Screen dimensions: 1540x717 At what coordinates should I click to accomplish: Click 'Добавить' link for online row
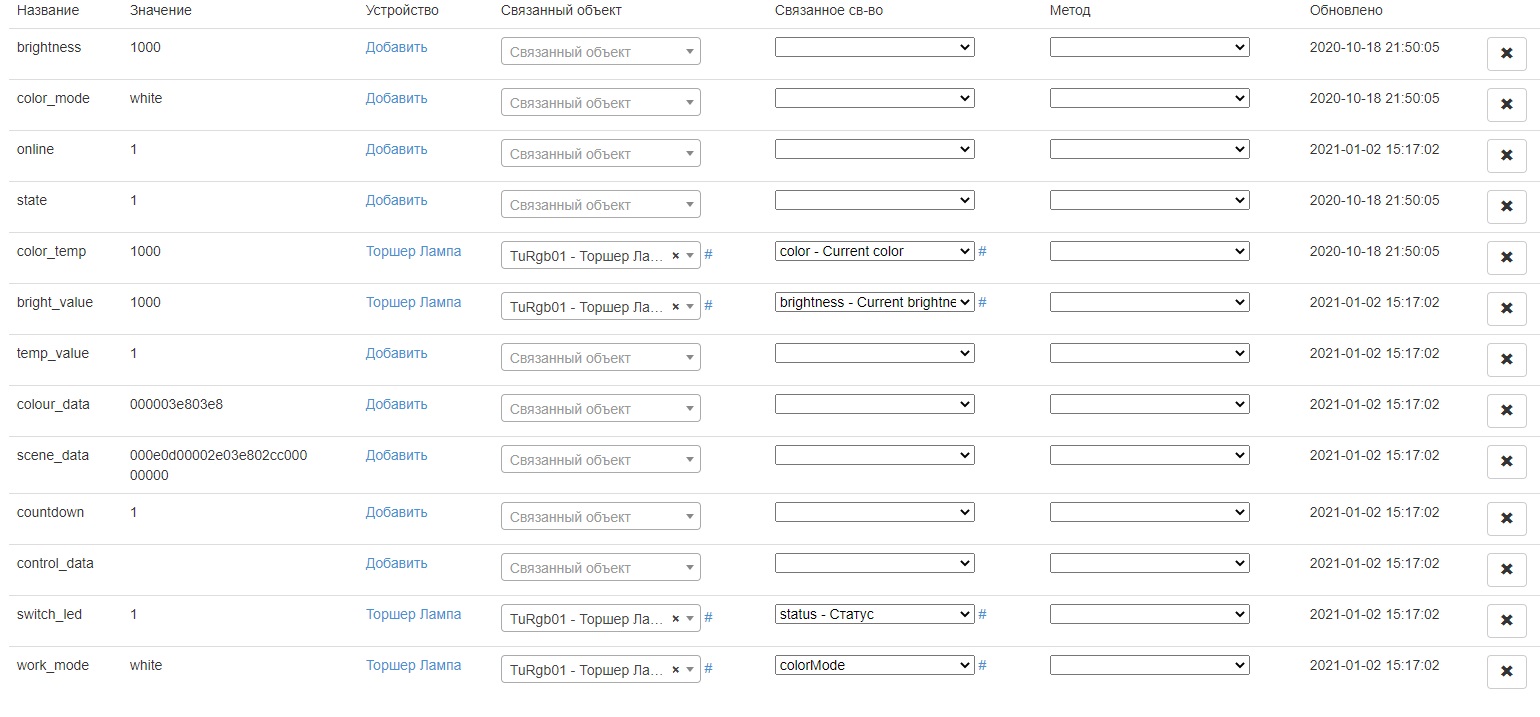(396, 149)
